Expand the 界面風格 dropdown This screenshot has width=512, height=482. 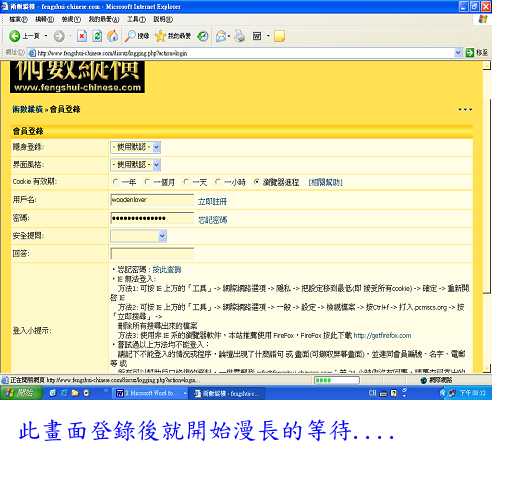[x=136, y=164]
